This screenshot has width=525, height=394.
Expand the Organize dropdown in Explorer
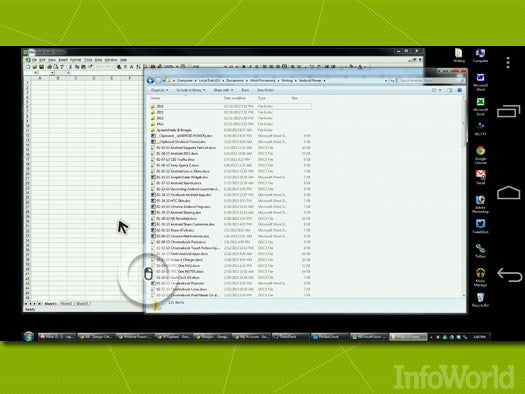tap(159, 90)
